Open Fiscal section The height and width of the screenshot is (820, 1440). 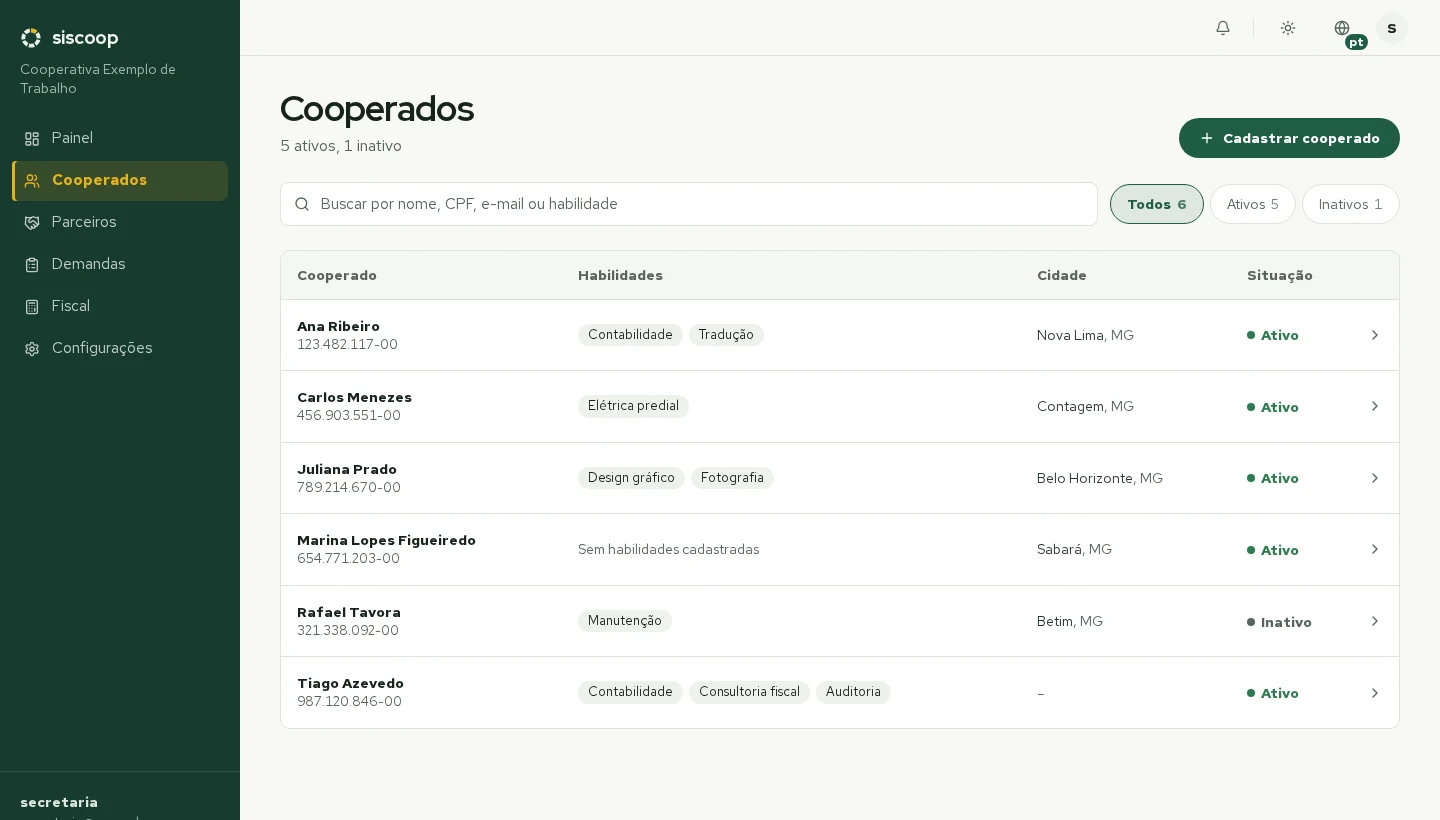[120, 307]
